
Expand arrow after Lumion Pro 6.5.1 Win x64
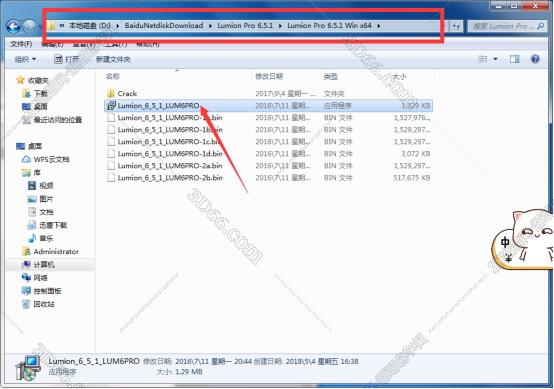click(379, 26)
